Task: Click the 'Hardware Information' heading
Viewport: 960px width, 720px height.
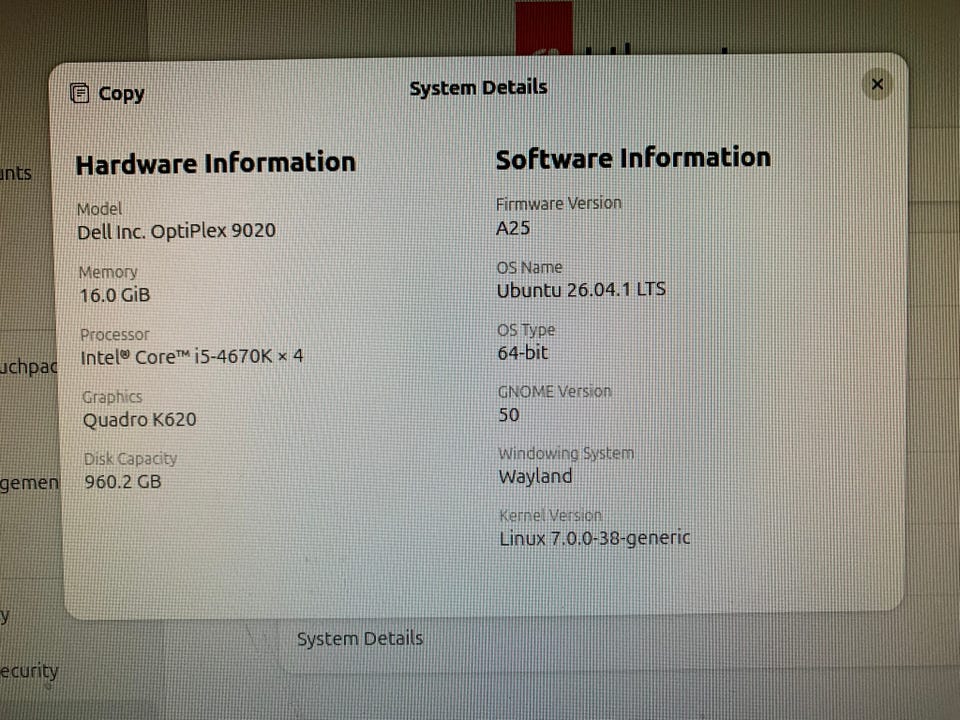Action: click(x=216, y=163)
